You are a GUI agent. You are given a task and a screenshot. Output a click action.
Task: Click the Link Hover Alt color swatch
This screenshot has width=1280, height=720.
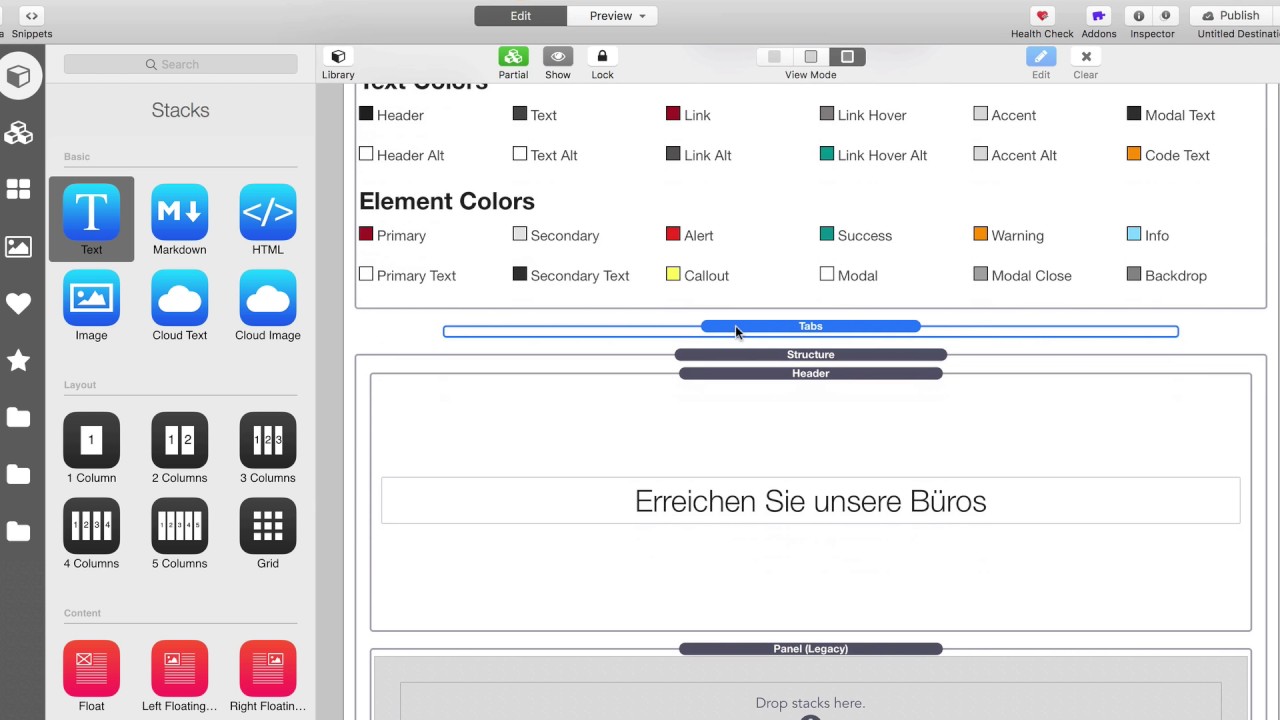827,154
